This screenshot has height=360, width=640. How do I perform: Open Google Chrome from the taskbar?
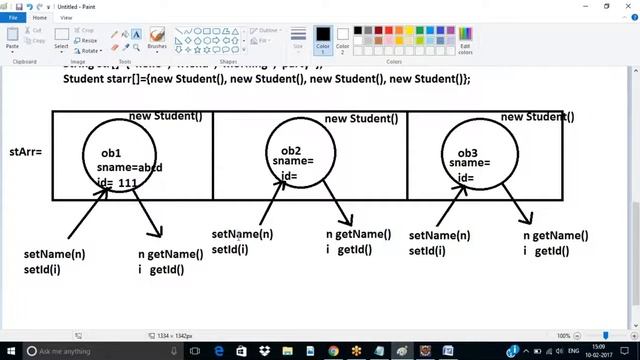tap(333, 351)
